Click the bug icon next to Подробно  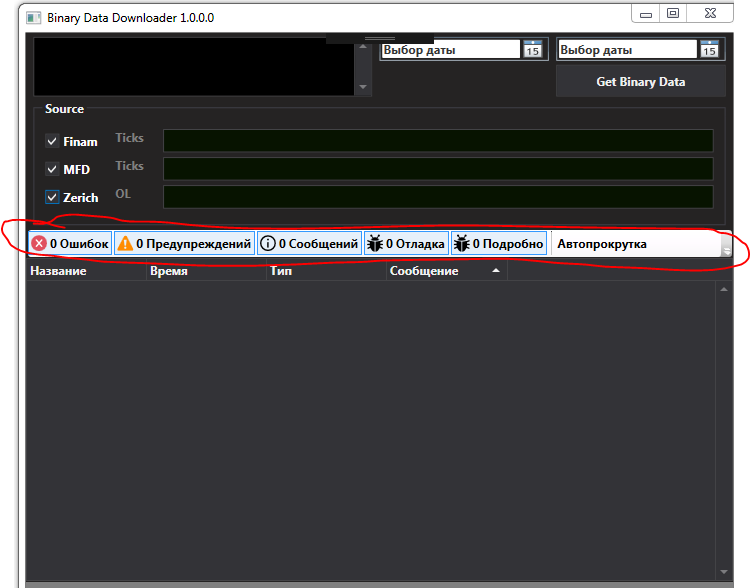point(461,243)
